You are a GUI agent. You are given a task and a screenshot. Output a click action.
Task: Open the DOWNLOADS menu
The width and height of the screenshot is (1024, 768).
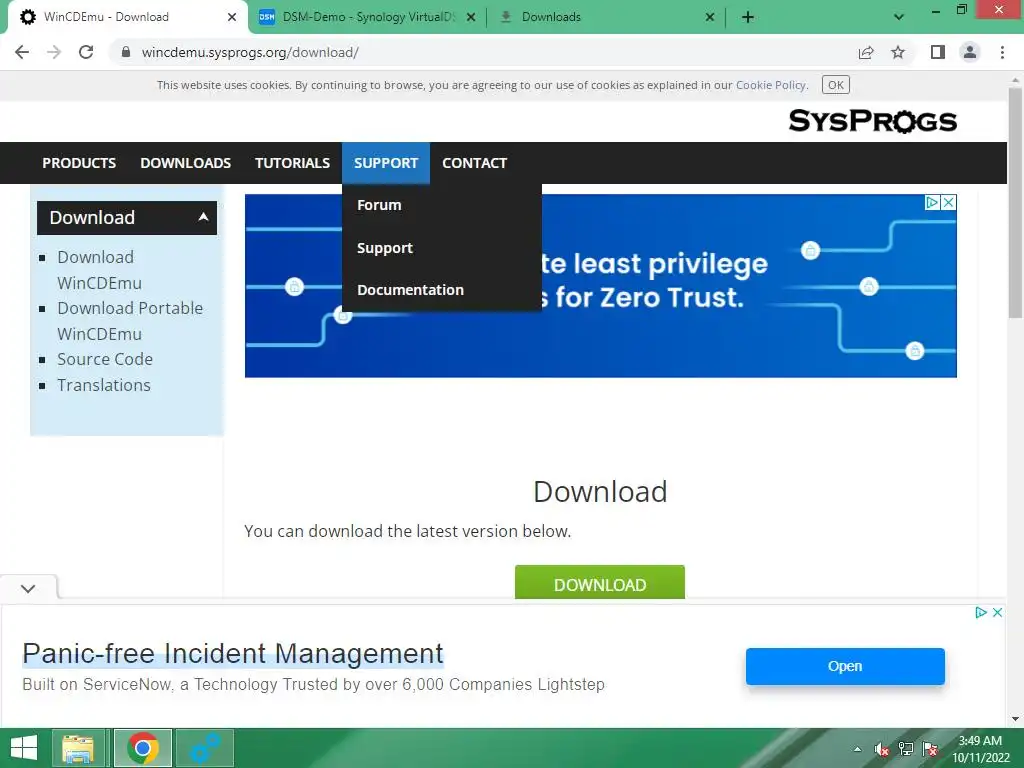[185, 163]
